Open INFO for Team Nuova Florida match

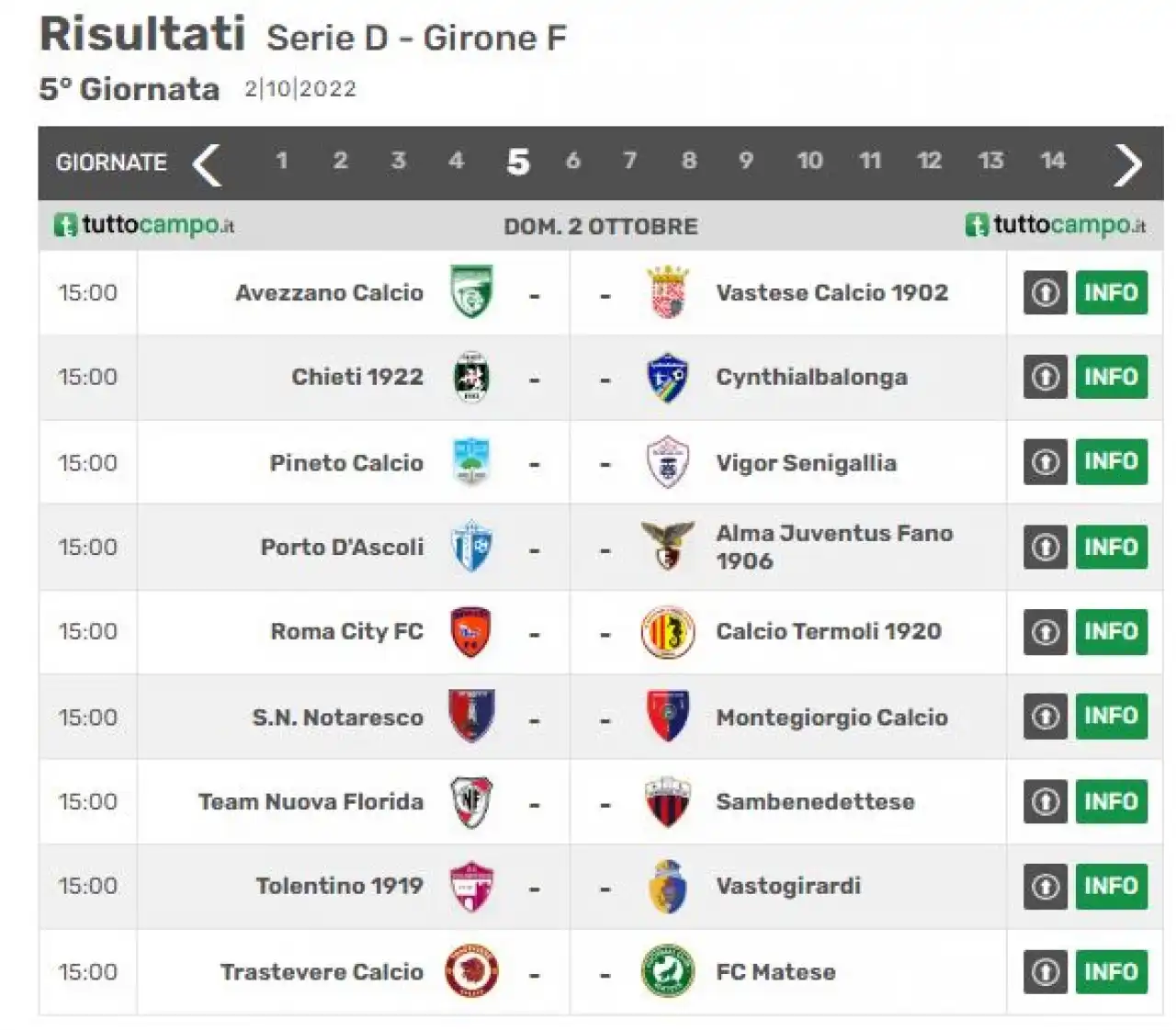(x=1111, y=801)
